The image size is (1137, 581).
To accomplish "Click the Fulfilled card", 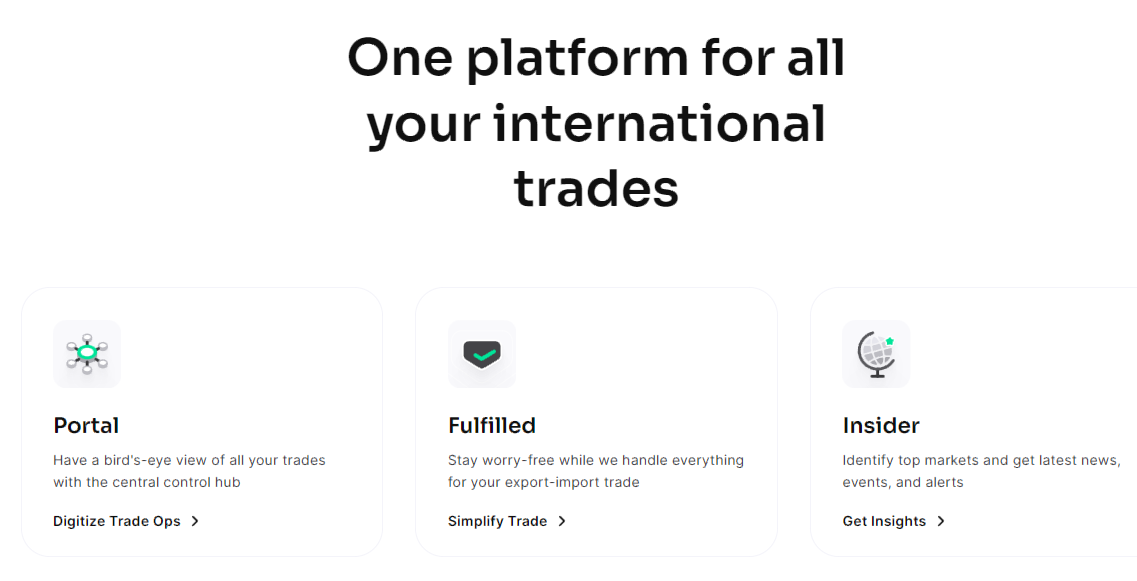I will pyautogui.click(x=596, y=421).
